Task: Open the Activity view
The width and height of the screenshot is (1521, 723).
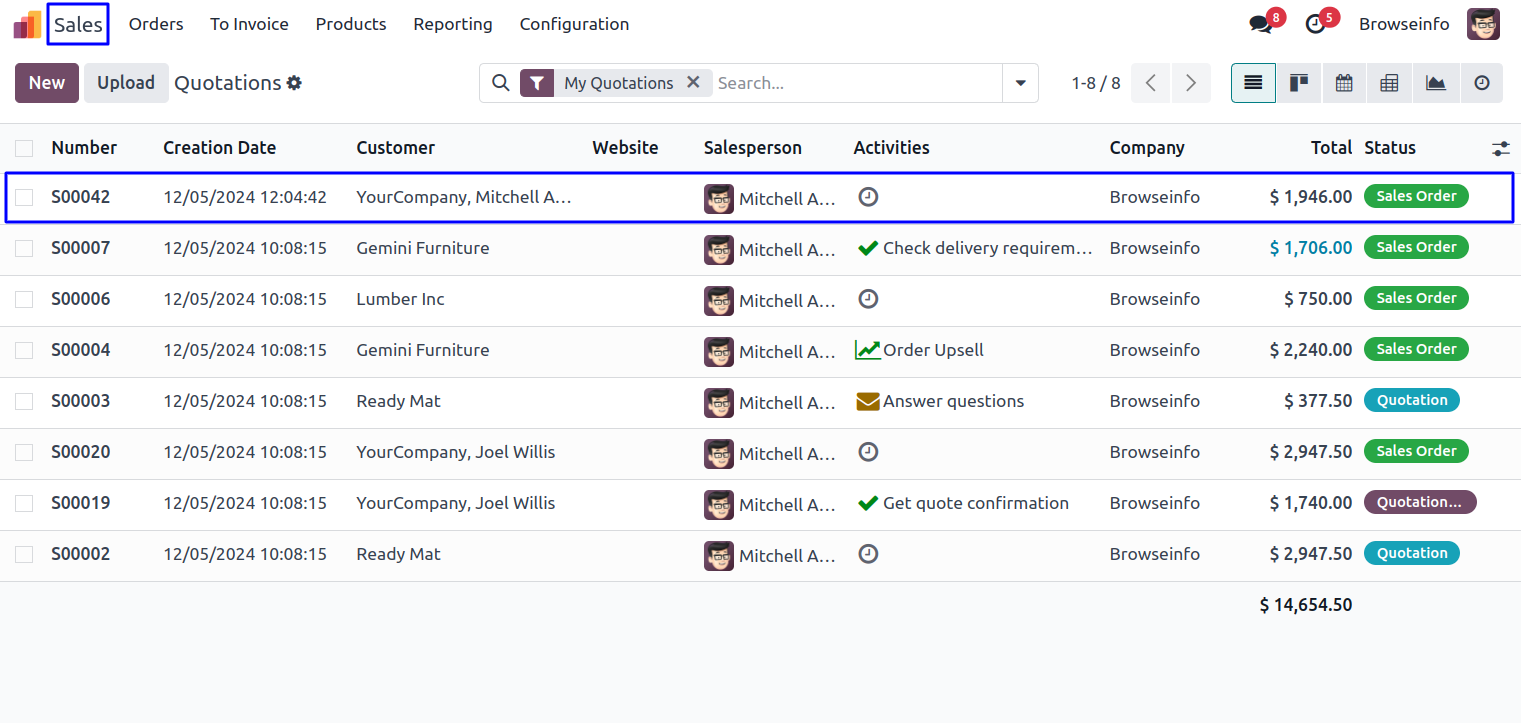Action: tap(1482, 83)
